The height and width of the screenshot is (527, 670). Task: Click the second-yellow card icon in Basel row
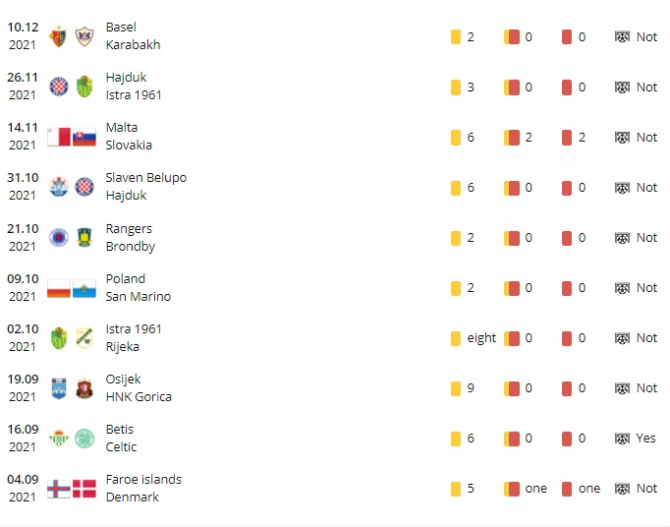(x=512, y=37)
